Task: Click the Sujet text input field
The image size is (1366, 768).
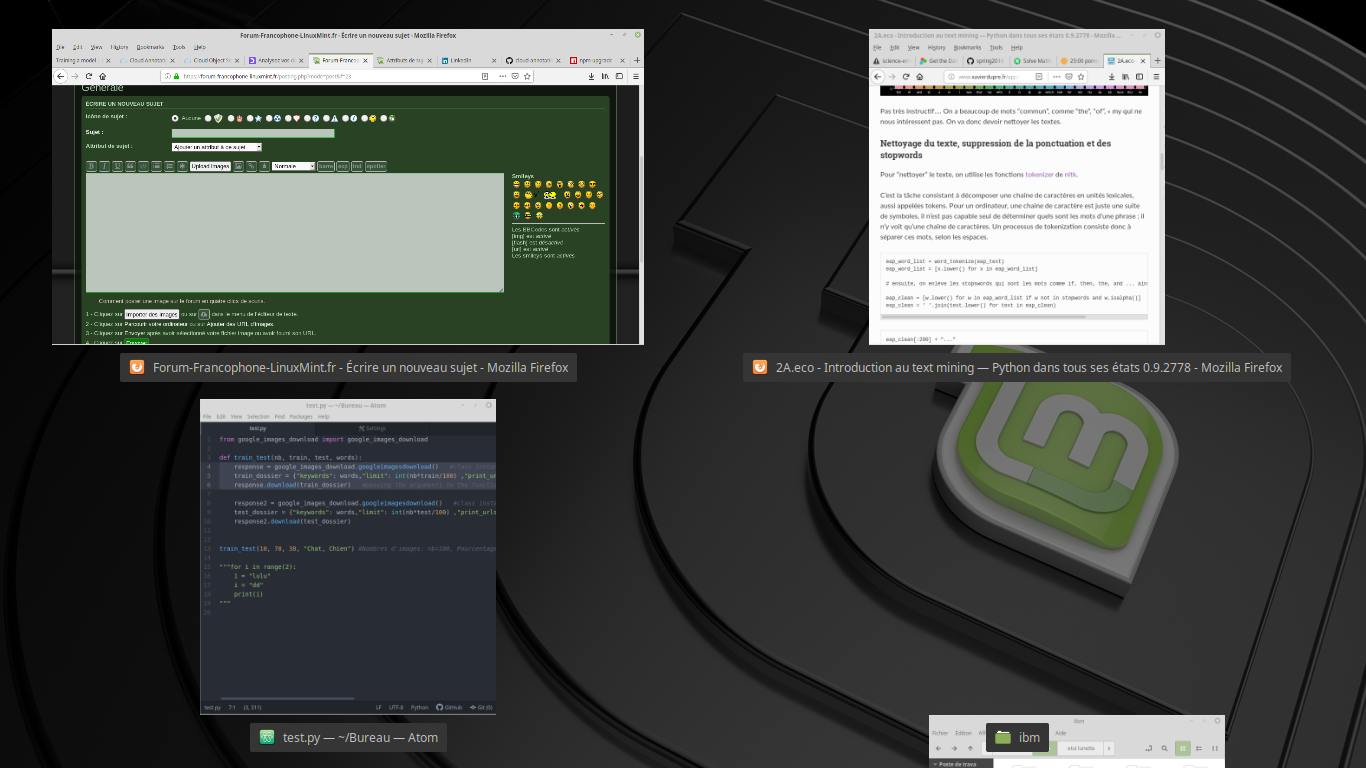Action: pos(253,132)
